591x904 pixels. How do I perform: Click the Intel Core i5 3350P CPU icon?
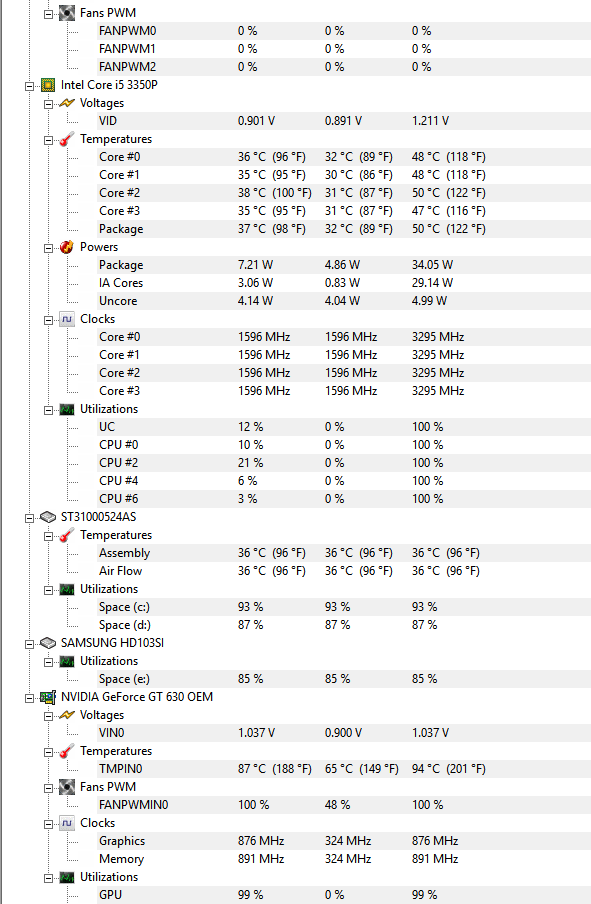coord(48,85)
